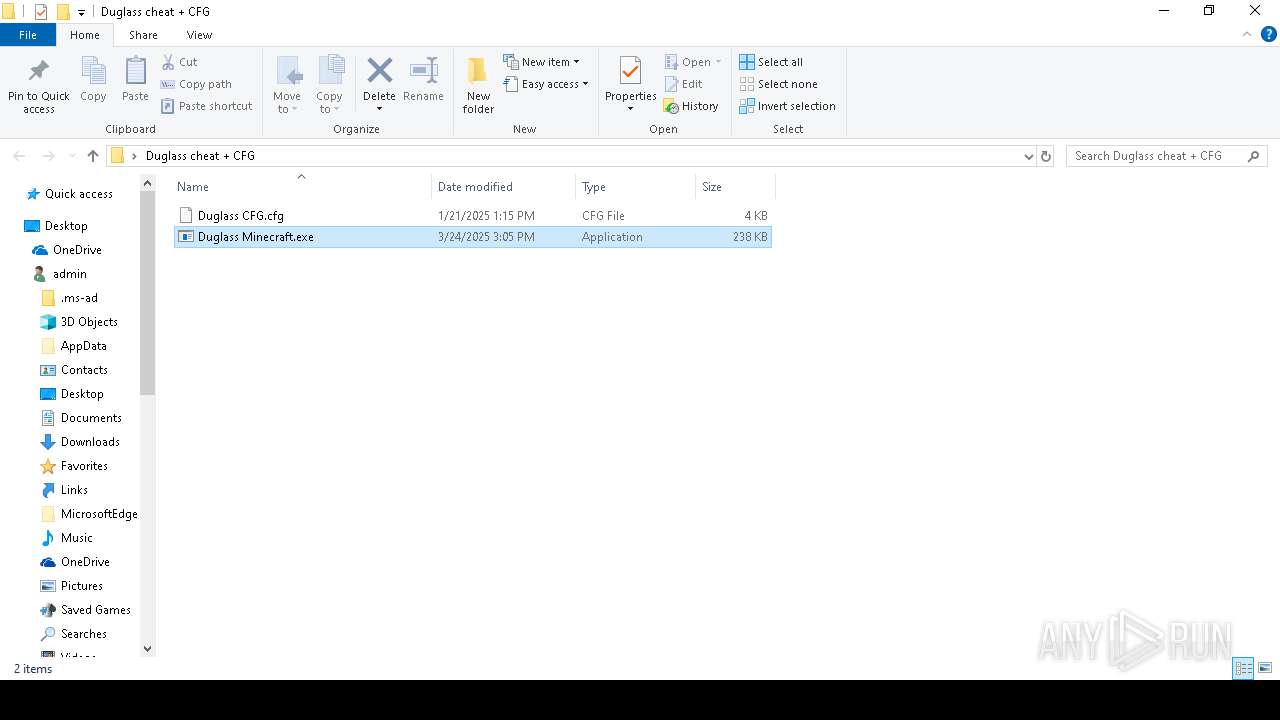Image resolution: width=1280 pixels, height=720 pixels.
Task: Open file History from the ribbon
Action: pos(691,106)
